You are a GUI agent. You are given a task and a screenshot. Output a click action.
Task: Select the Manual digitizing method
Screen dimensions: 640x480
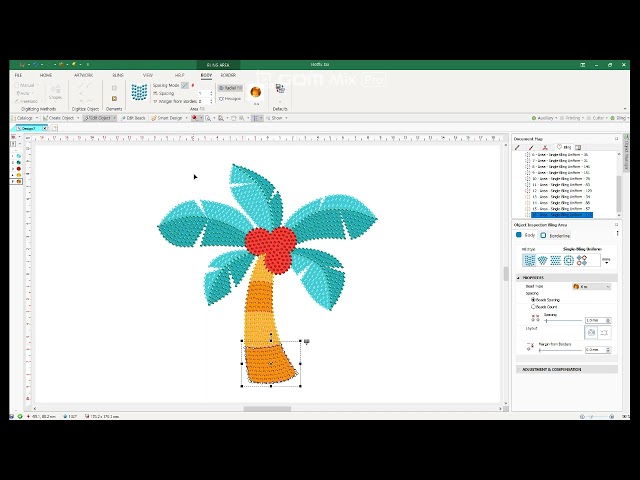(25, 85)
